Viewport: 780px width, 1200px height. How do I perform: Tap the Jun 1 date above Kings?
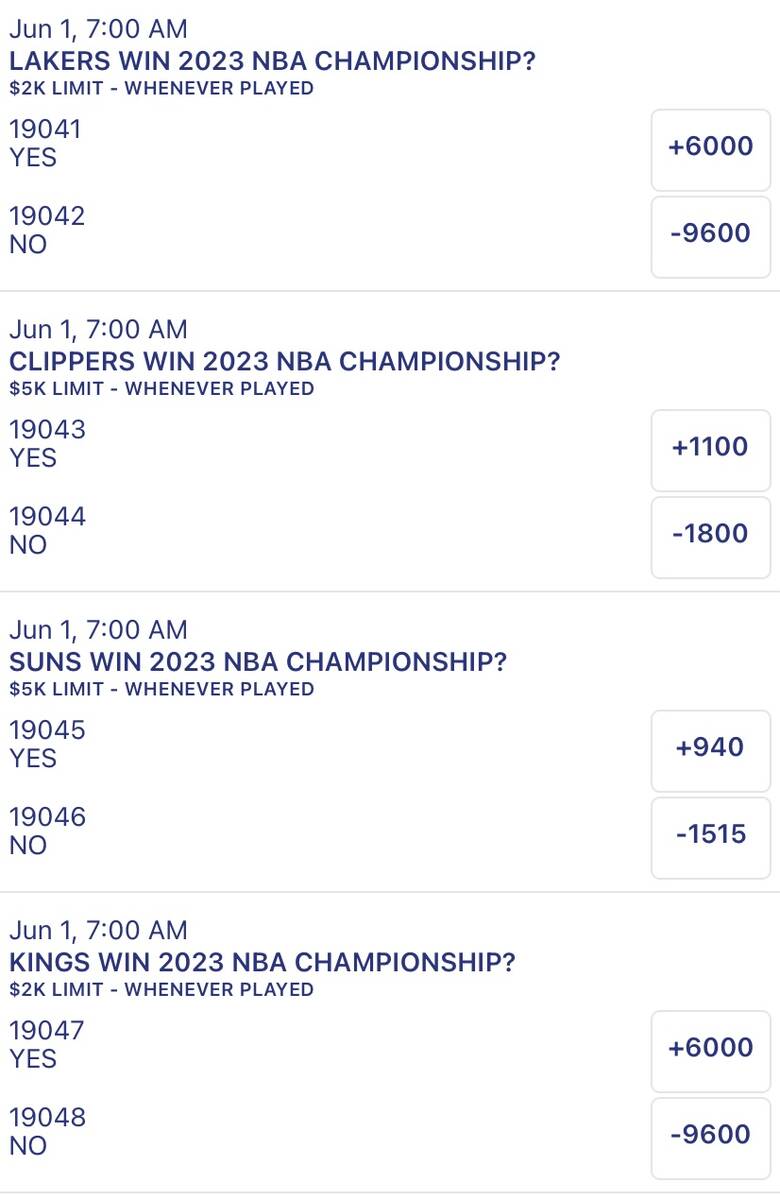[x=98, y=930]
